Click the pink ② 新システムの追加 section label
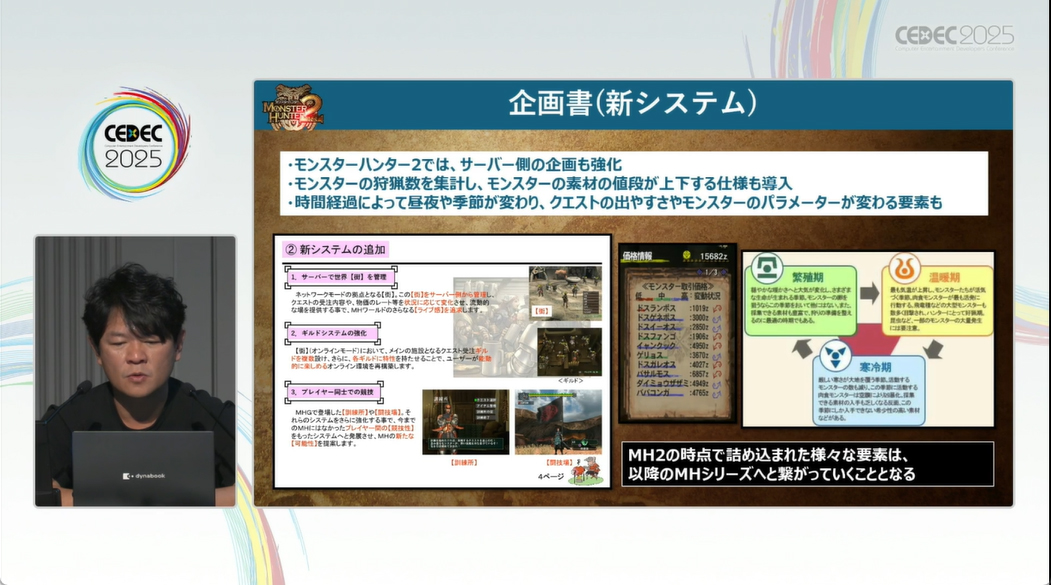The width and height of the screenshot is (1051, 585). point(336,249)
